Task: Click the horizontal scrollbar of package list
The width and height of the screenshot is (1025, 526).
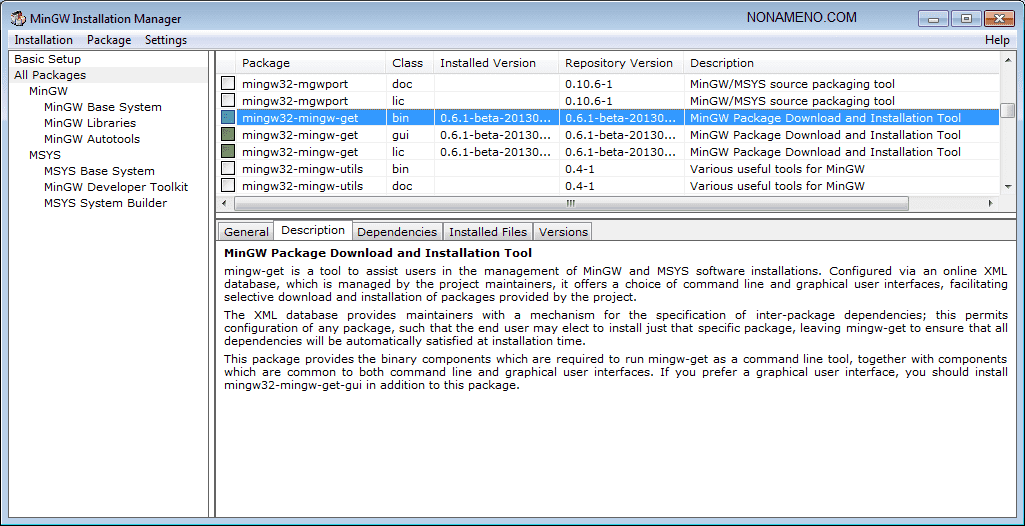Action: pos(570,203)
